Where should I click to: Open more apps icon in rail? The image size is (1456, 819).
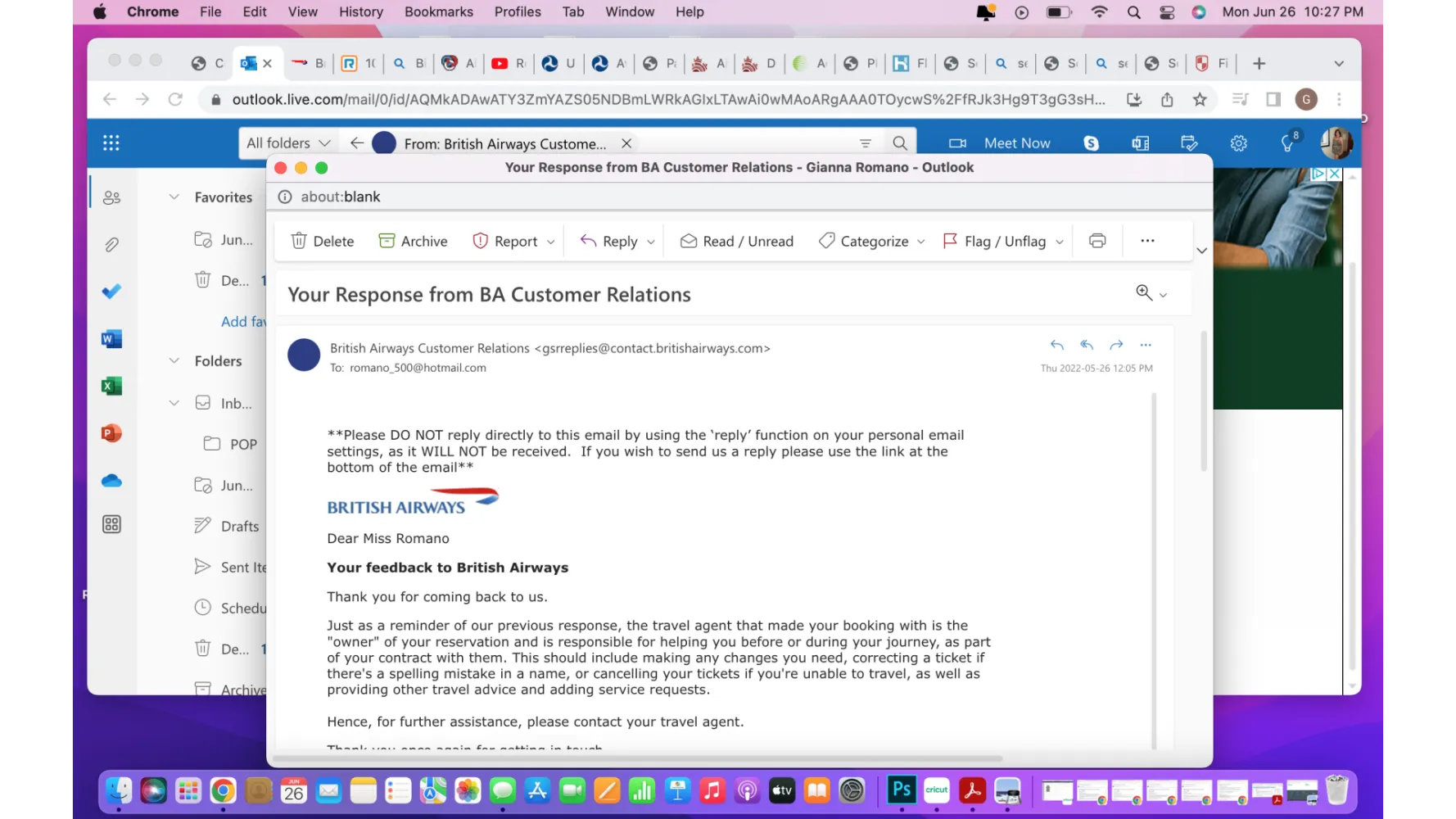111,524
